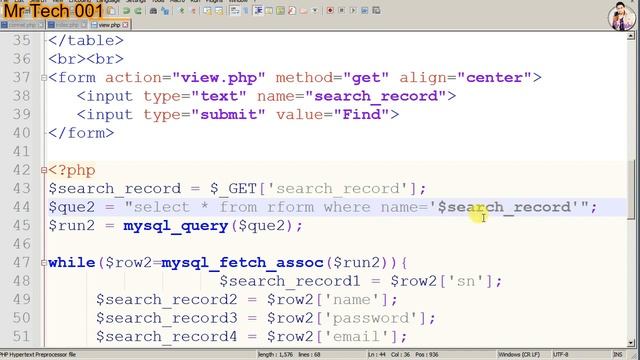Click the Undo toolbar icon
The image size is (640, 360).
126,11
